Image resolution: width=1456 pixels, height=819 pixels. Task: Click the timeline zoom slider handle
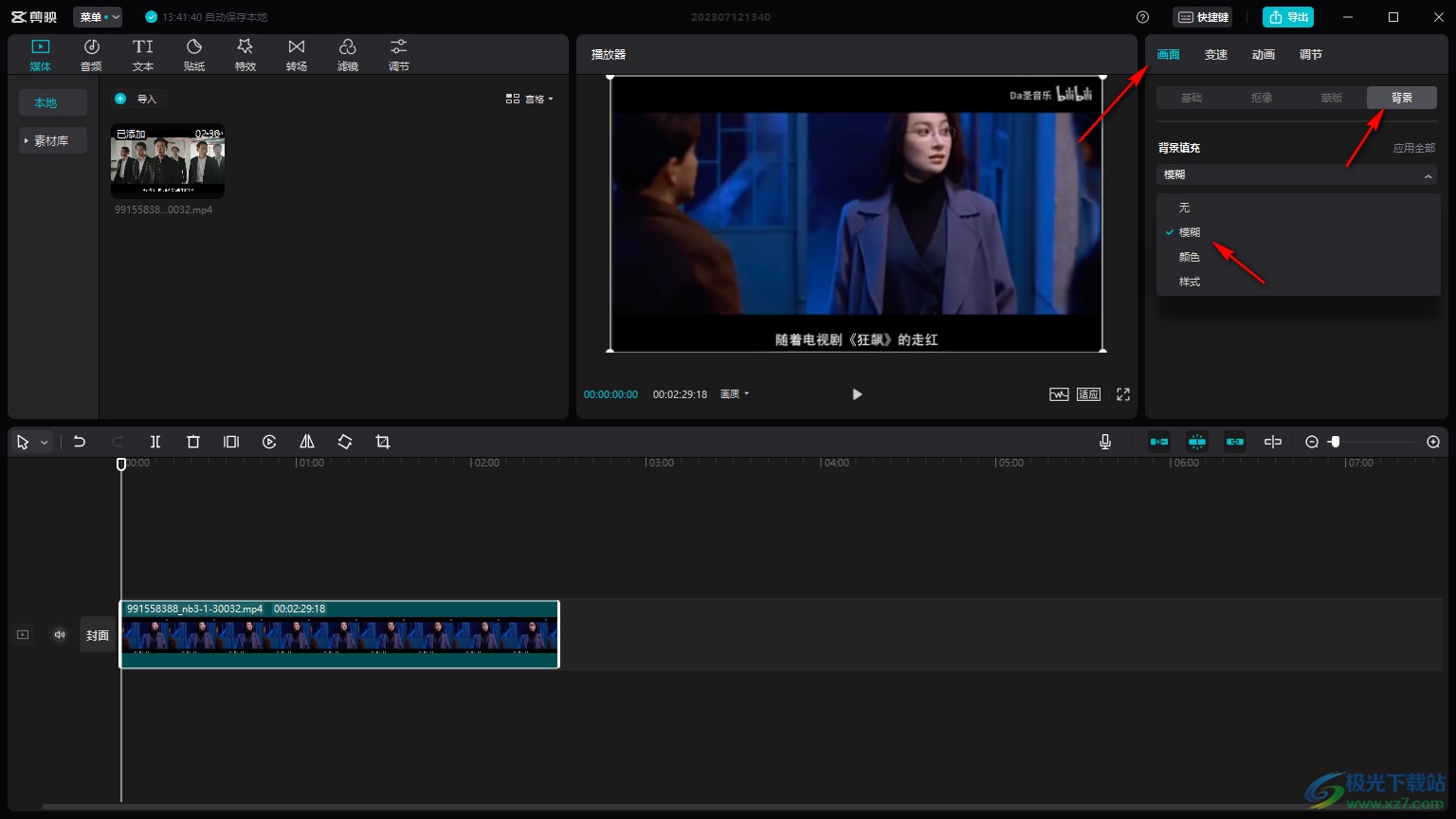(1335, 442)
